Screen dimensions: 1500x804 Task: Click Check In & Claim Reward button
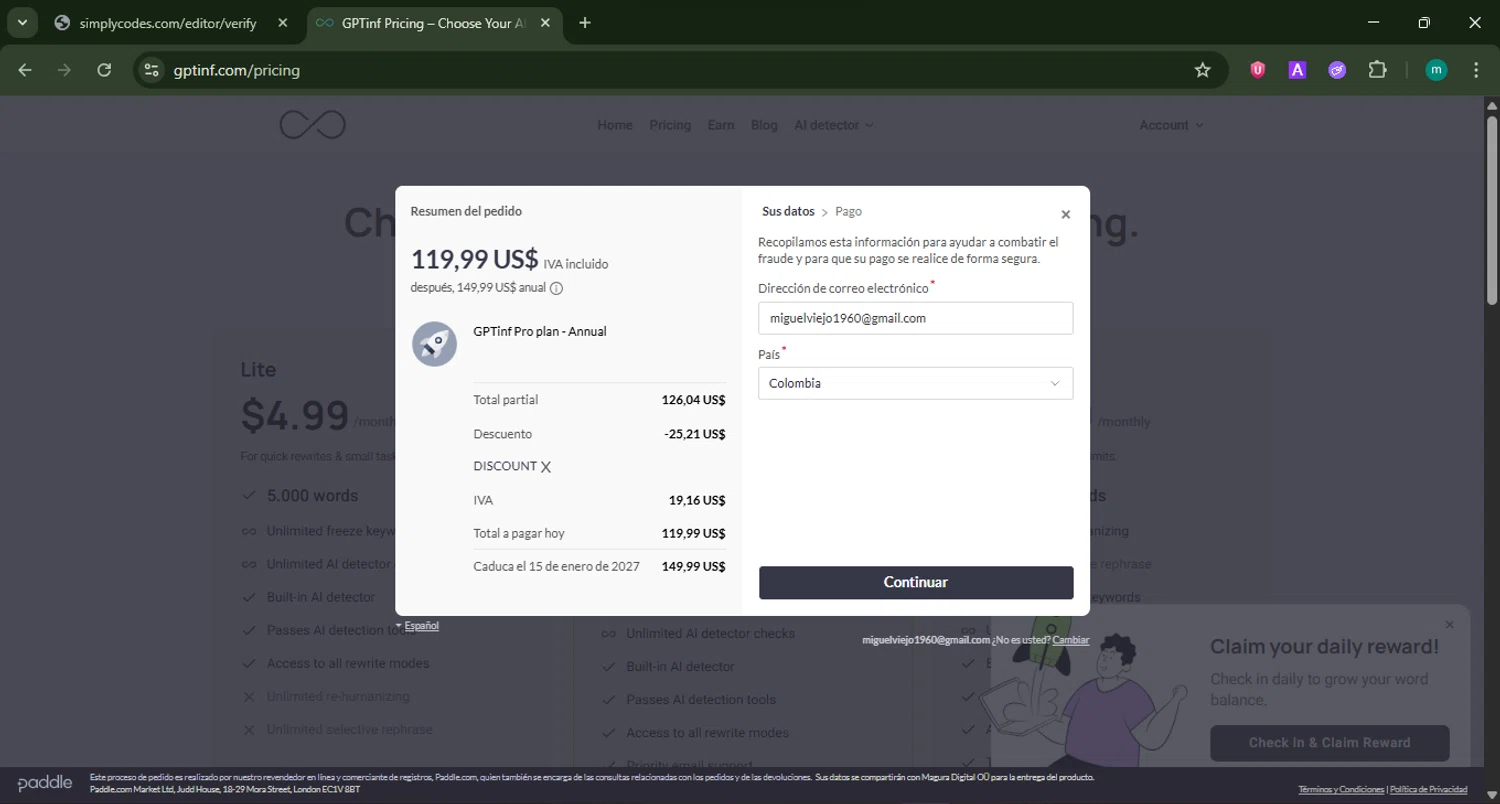click(x=1329, y=743)
